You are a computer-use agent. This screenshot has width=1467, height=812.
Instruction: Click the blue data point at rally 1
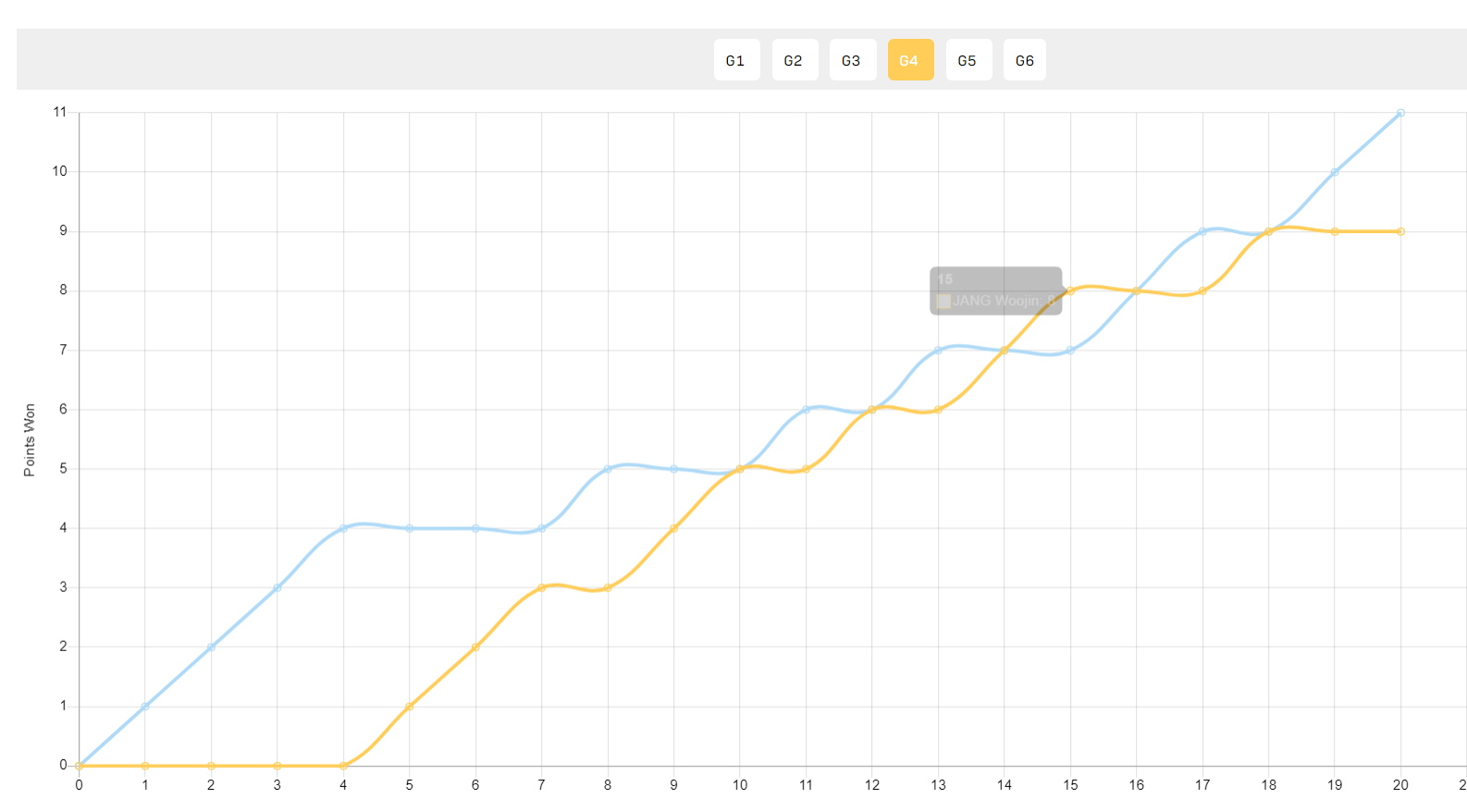[x=145, y=707]
